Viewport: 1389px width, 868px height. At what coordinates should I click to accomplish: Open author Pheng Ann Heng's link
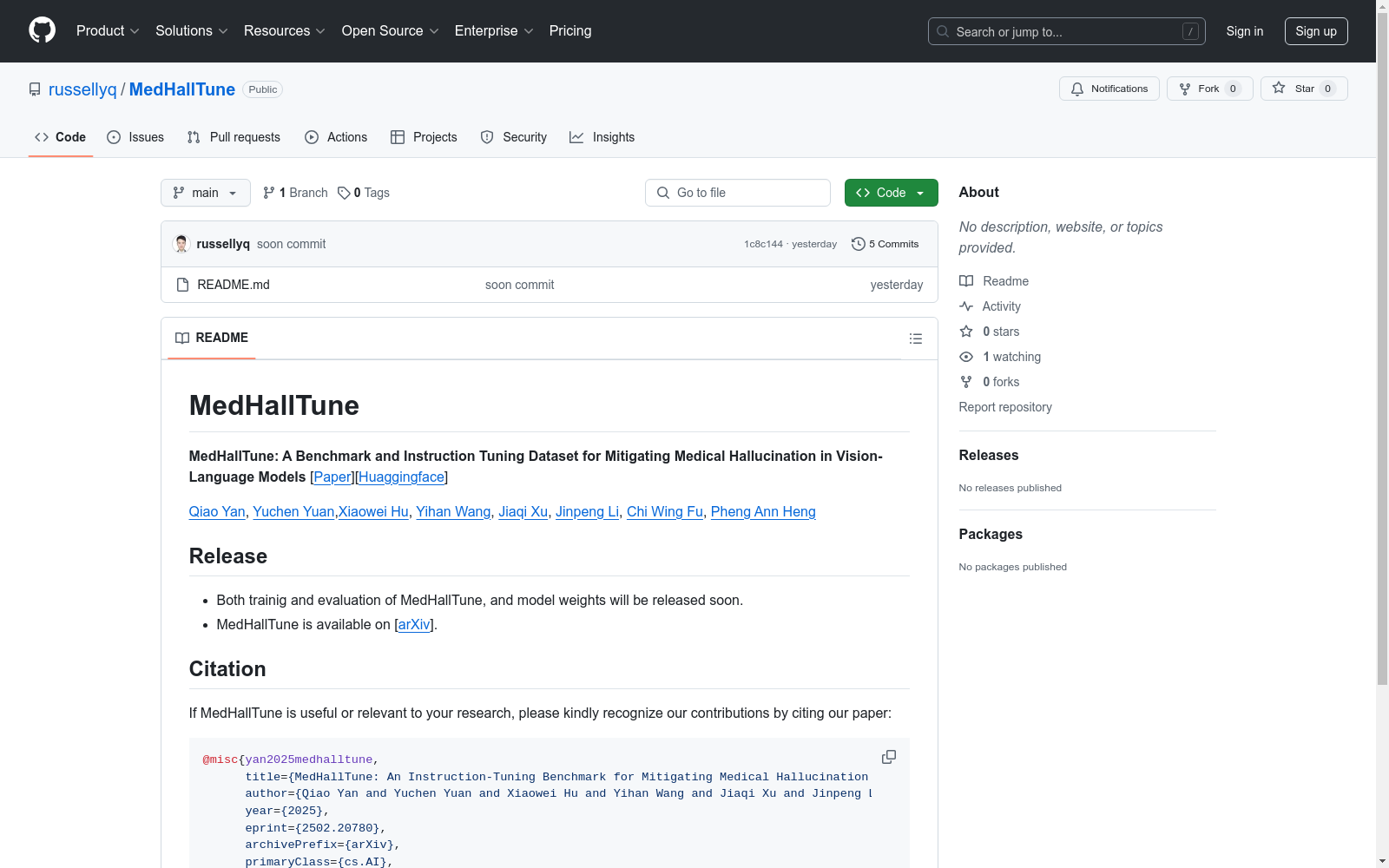(763, 511)
